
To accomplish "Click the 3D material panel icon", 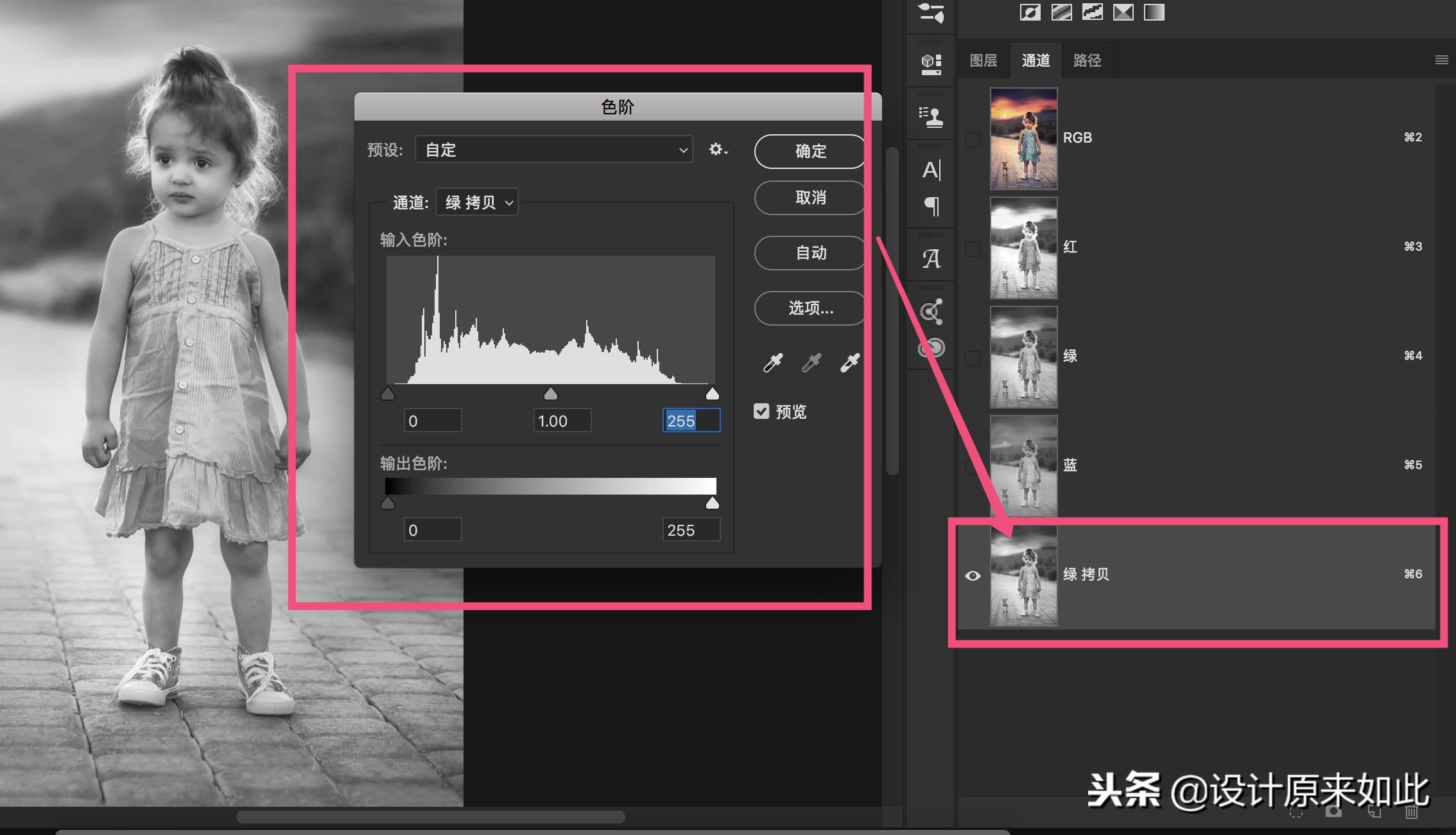I will click(930, 62).
